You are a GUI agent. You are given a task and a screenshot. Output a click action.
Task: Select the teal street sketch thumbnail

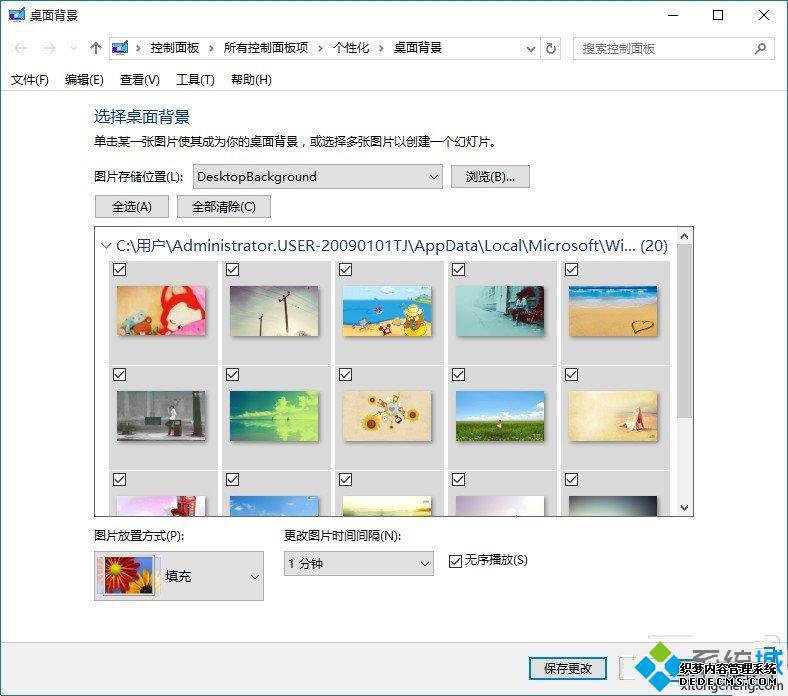click(500, 311)
